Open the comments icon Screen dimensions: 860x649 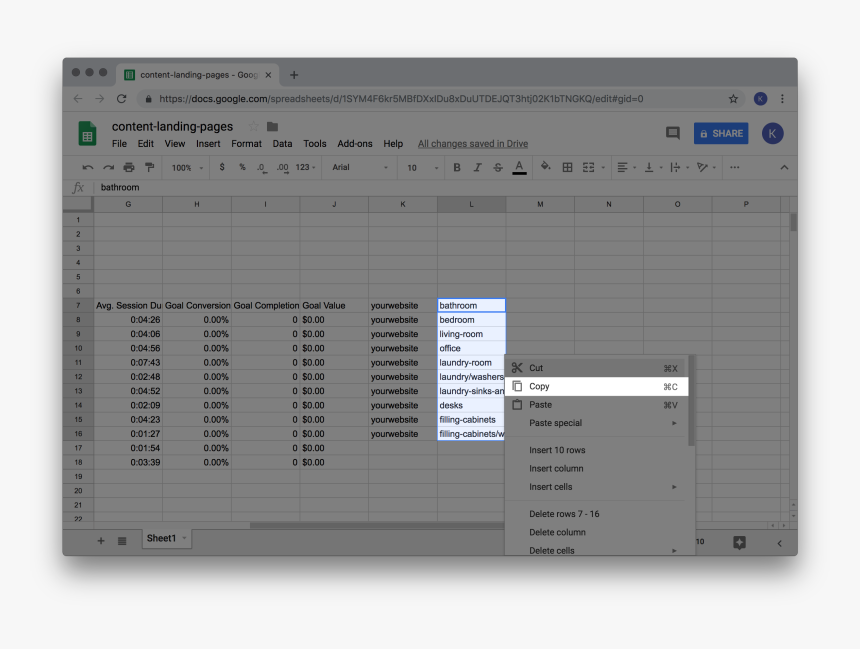coord(672,133)
